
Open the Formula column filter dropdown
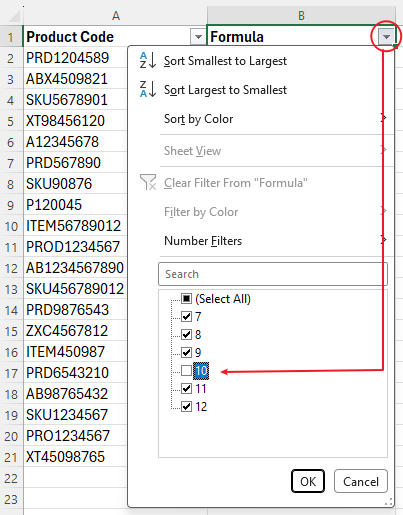pyautogui.click(x=386, y=36)
